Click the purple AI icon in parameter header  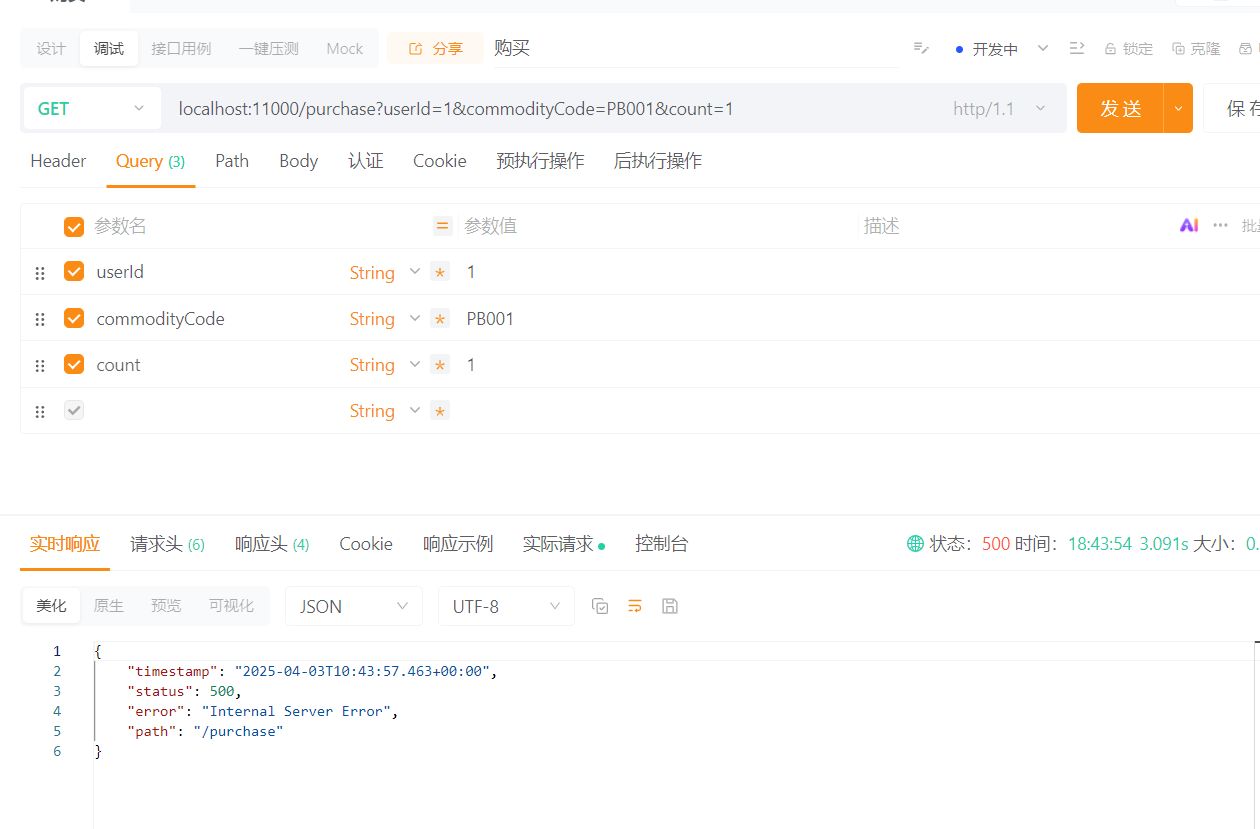click(1189, 226)
